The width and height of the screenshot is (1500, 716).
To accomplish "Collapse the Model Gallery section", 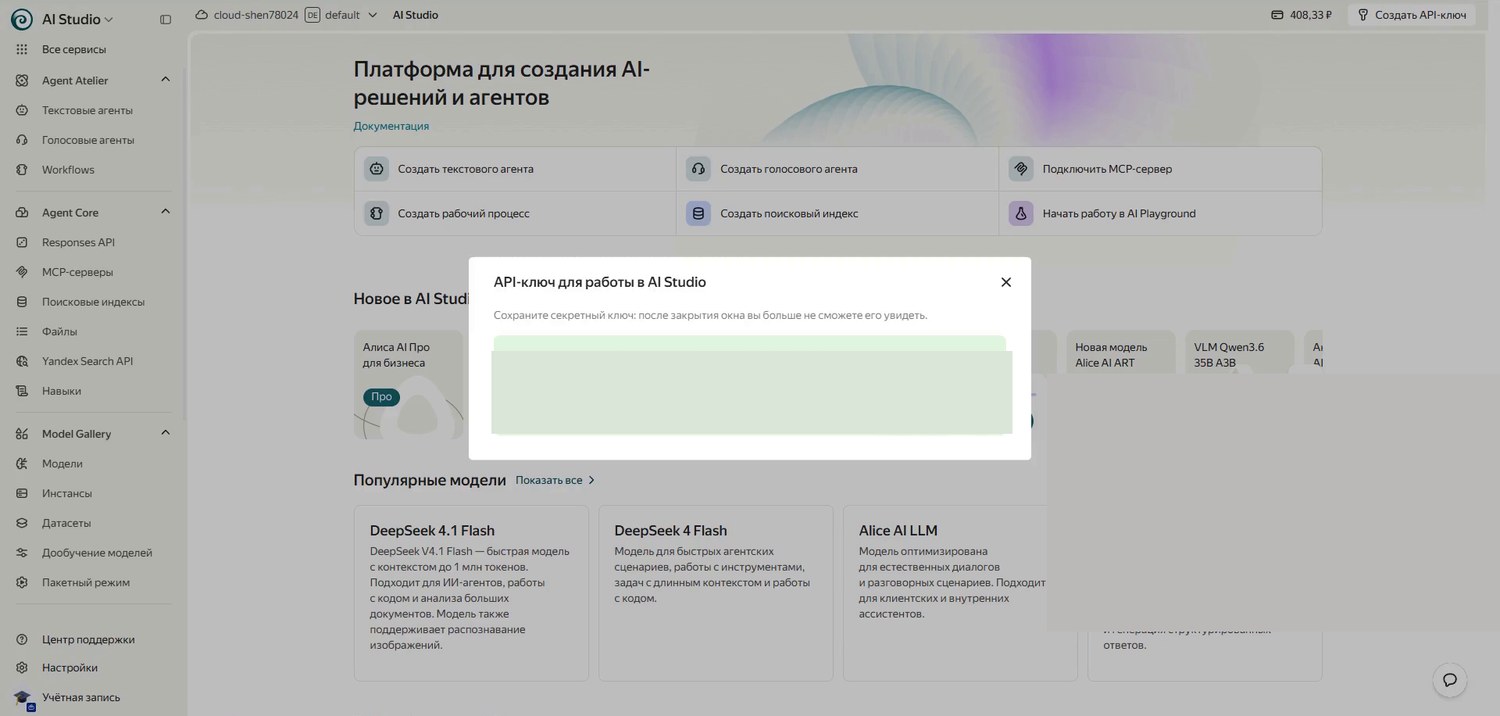I will pos(166,434).
